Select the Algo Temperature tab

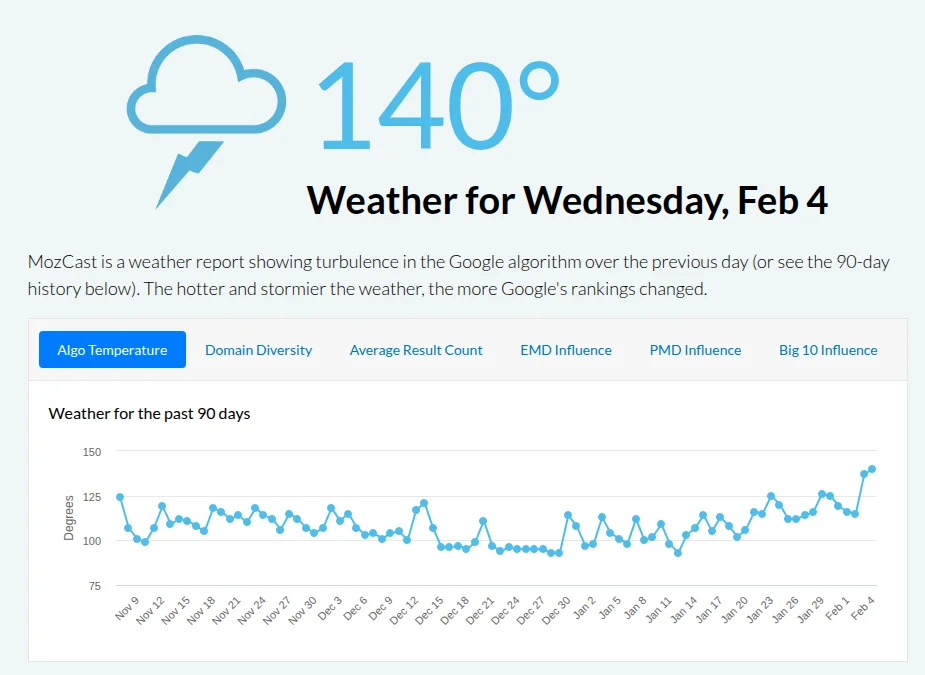click(x=112, y=350)
